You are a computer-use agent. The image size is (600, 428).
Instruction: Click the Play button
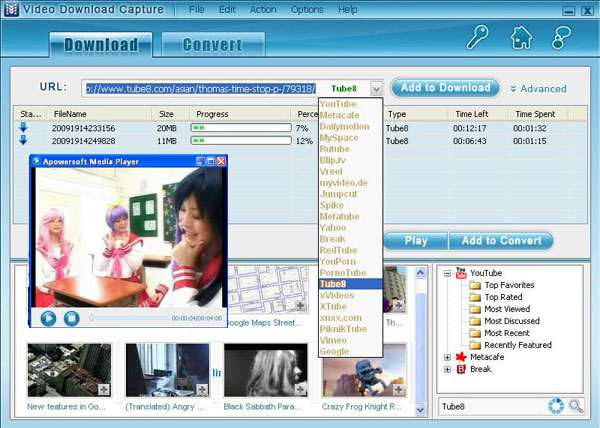click(416, 241)
